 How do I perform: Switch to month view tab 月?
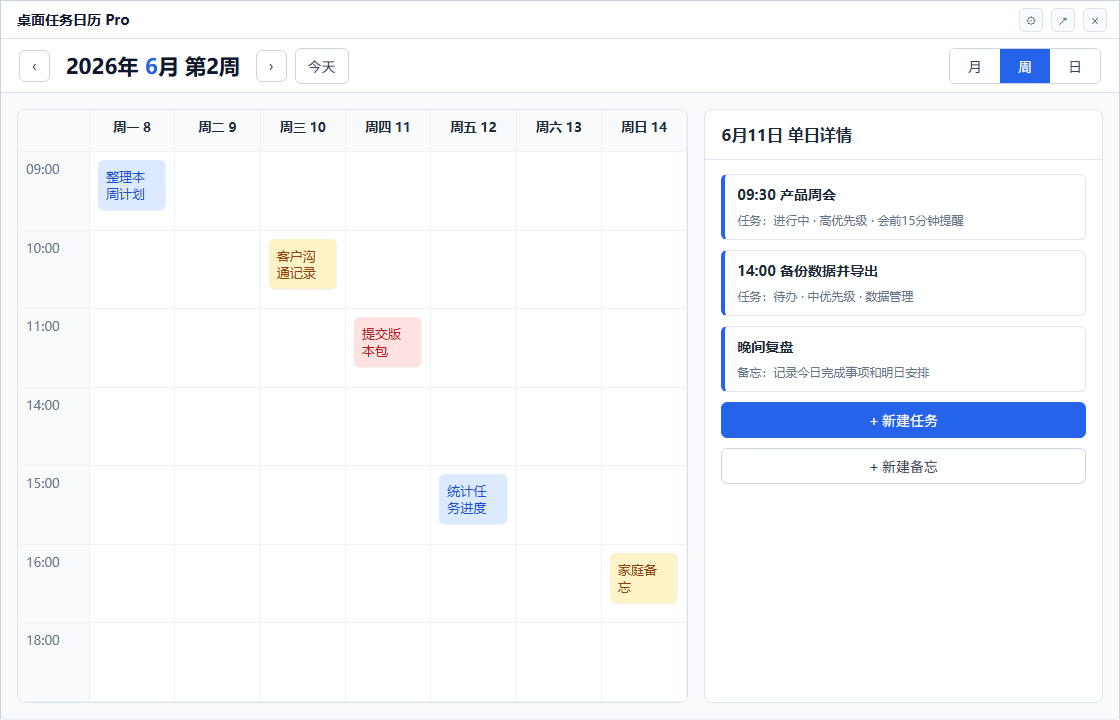[975, 66]
